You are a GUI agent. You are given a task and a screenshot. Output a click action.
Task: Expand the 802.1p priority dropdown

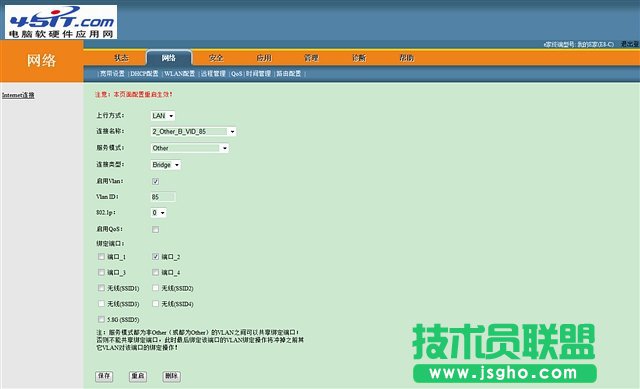(158, 213)
